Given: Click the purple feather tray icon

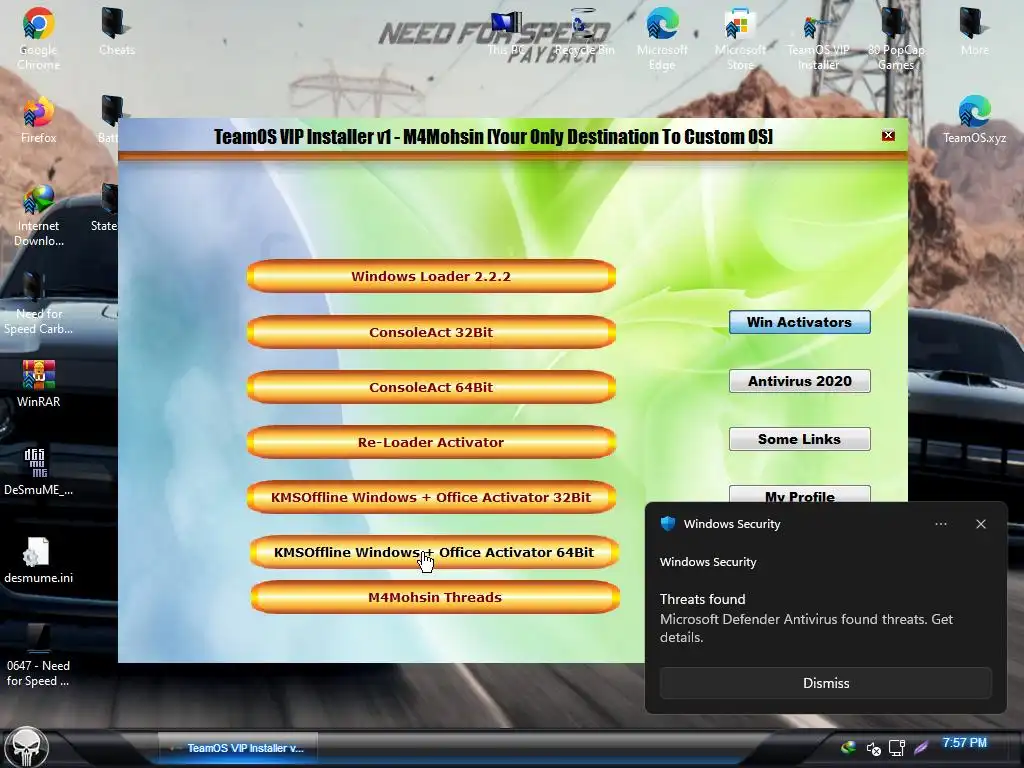Looking at the screenshot, I should 921,748.
